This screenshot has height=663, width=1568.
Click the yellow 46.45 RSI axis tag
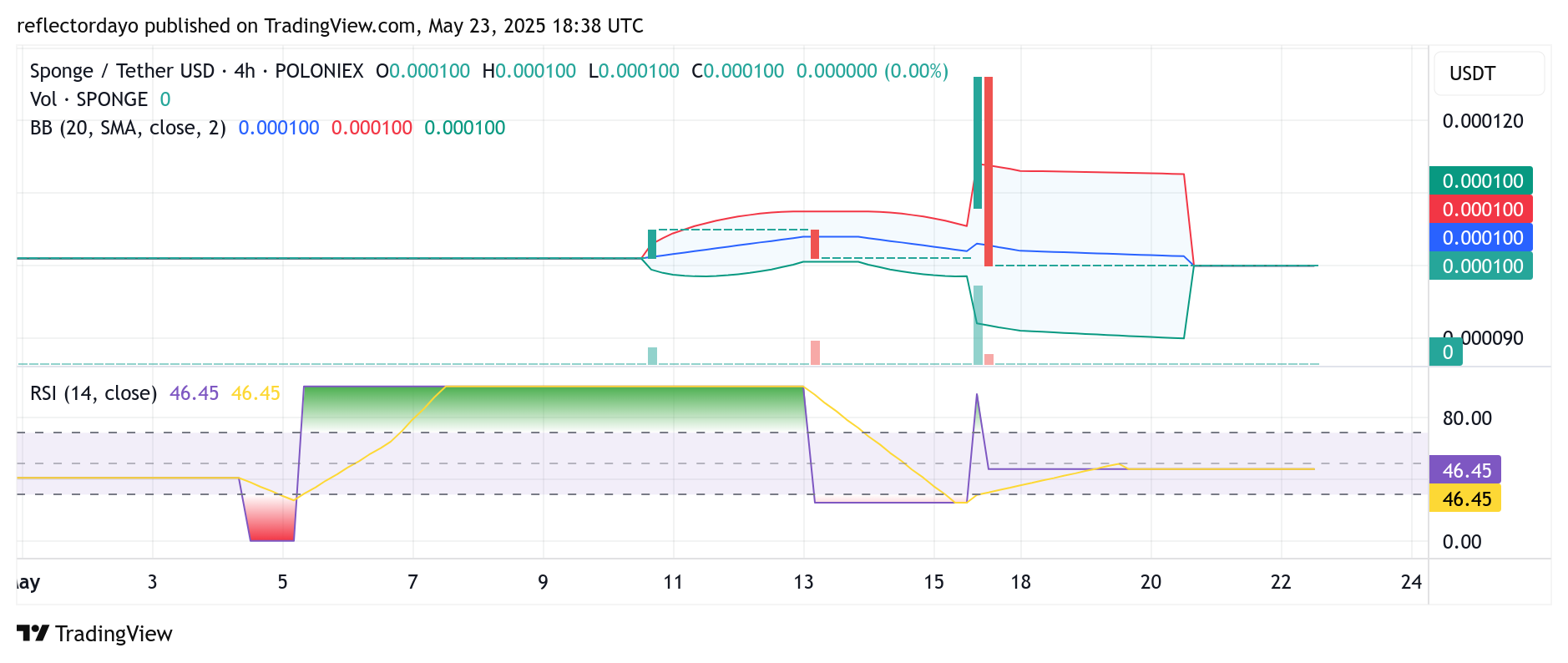pyautogui.click(x=1465, y=499)
